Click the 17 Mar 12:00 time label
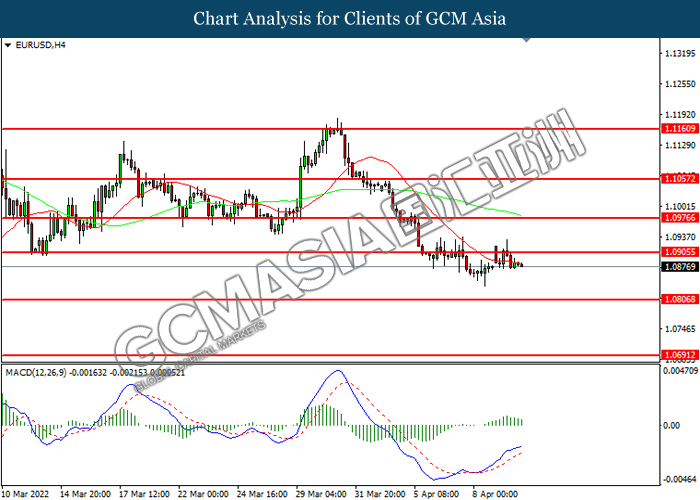 pos(145,494)
